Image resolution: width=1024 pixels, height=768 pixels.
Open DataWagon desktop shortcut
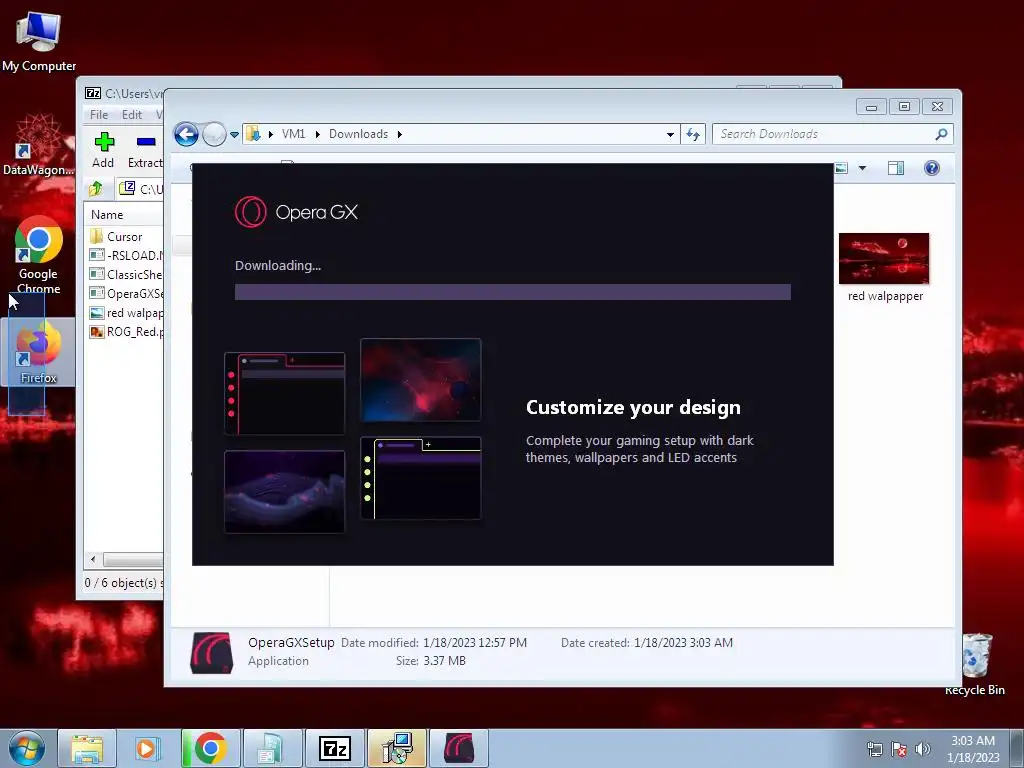tap(39, 145)
